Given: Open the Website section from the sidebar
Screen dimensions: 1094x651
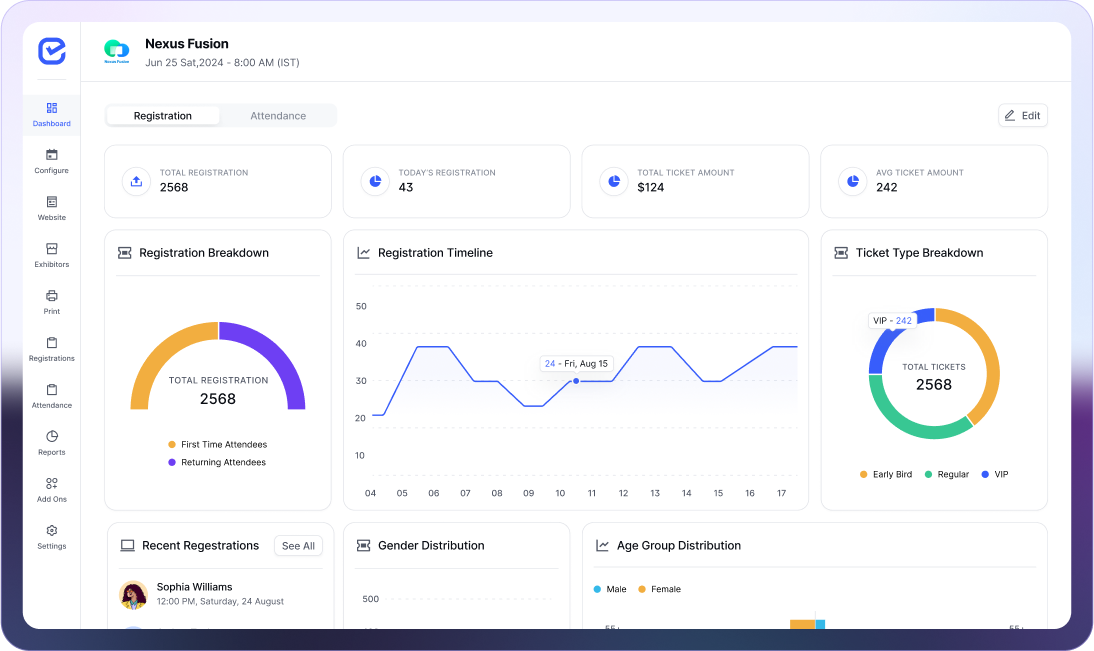Looking at the screenshot, I should [51, 205].
